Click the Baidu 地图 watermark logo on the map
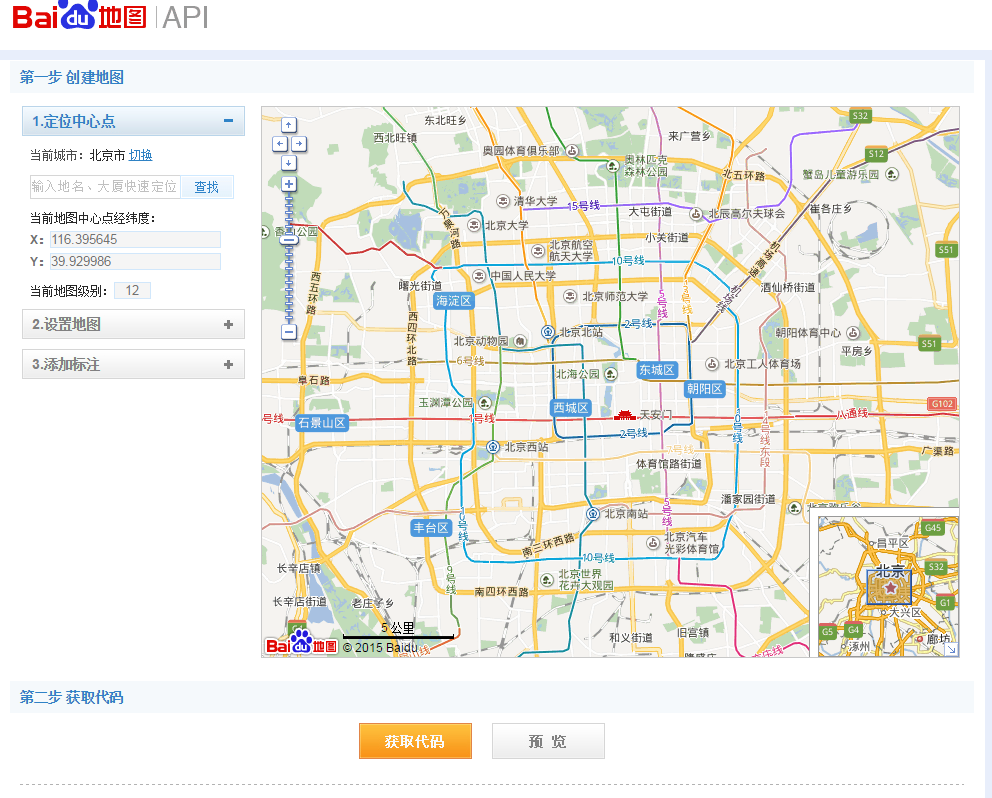The height and width of the screenshot is (798, 992). pos(299,644)
